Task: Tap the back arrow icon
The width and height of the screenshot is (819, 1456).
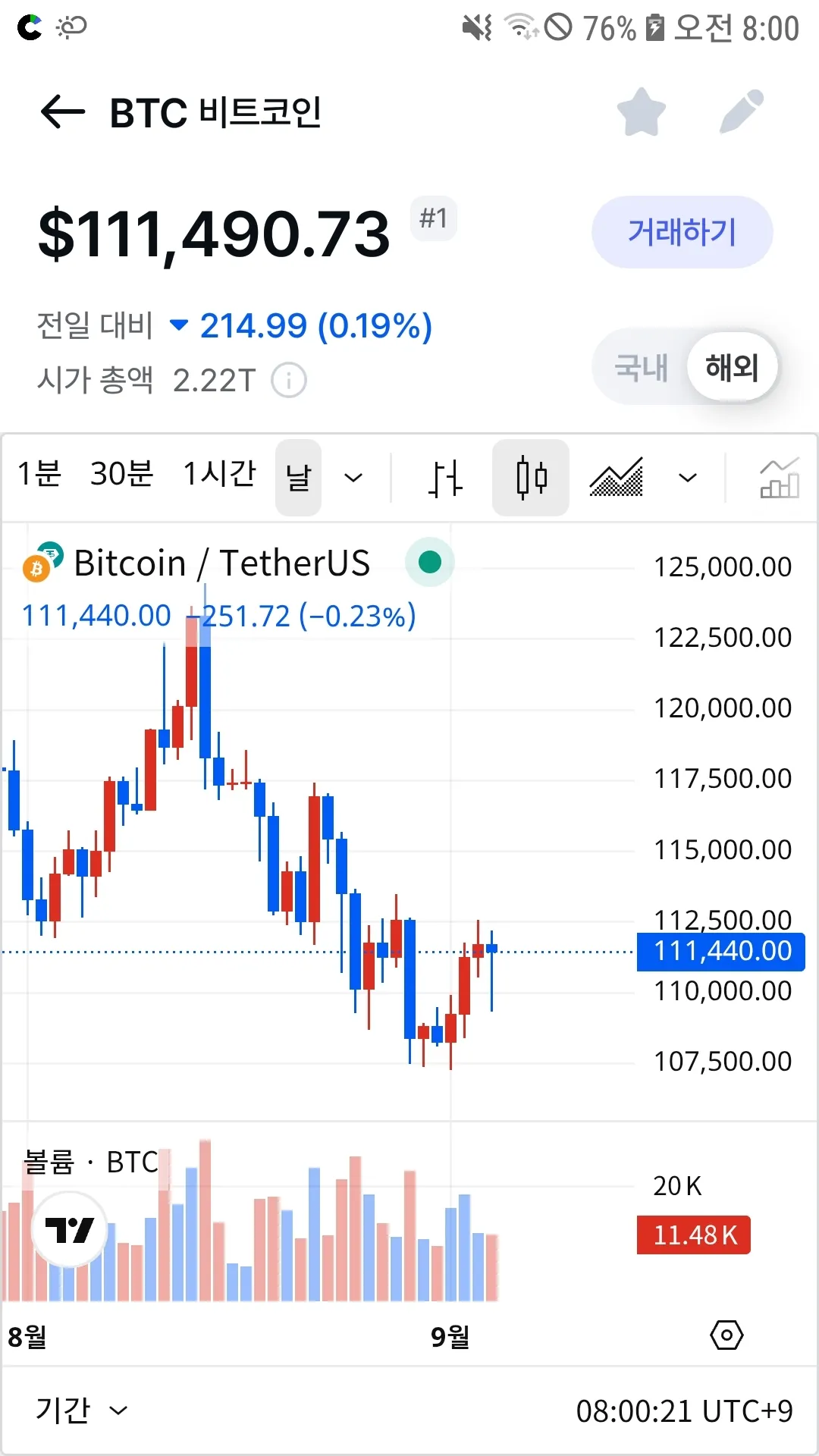Action: pyautogui.click(x=62, y=112)
